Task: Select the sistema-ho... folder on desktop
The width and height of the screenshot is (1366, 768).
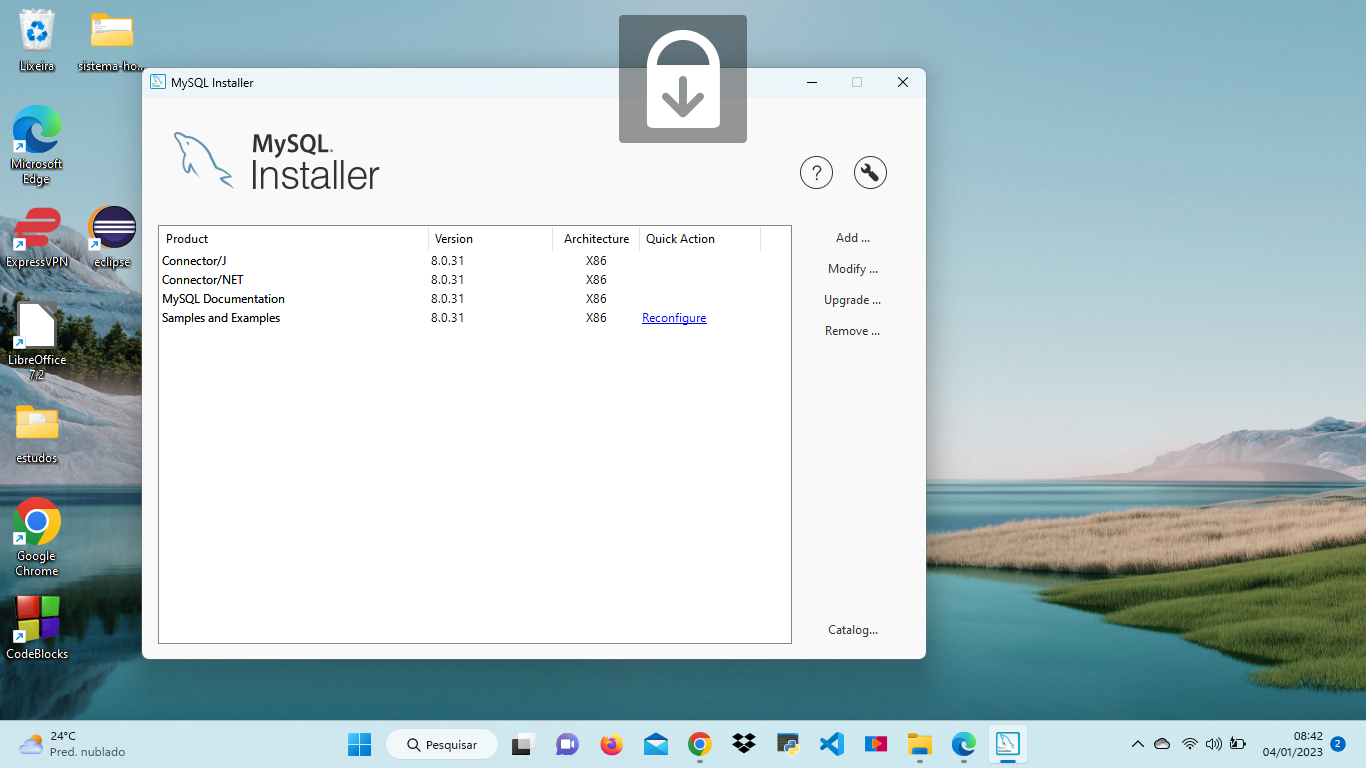Action: (112, 41)
